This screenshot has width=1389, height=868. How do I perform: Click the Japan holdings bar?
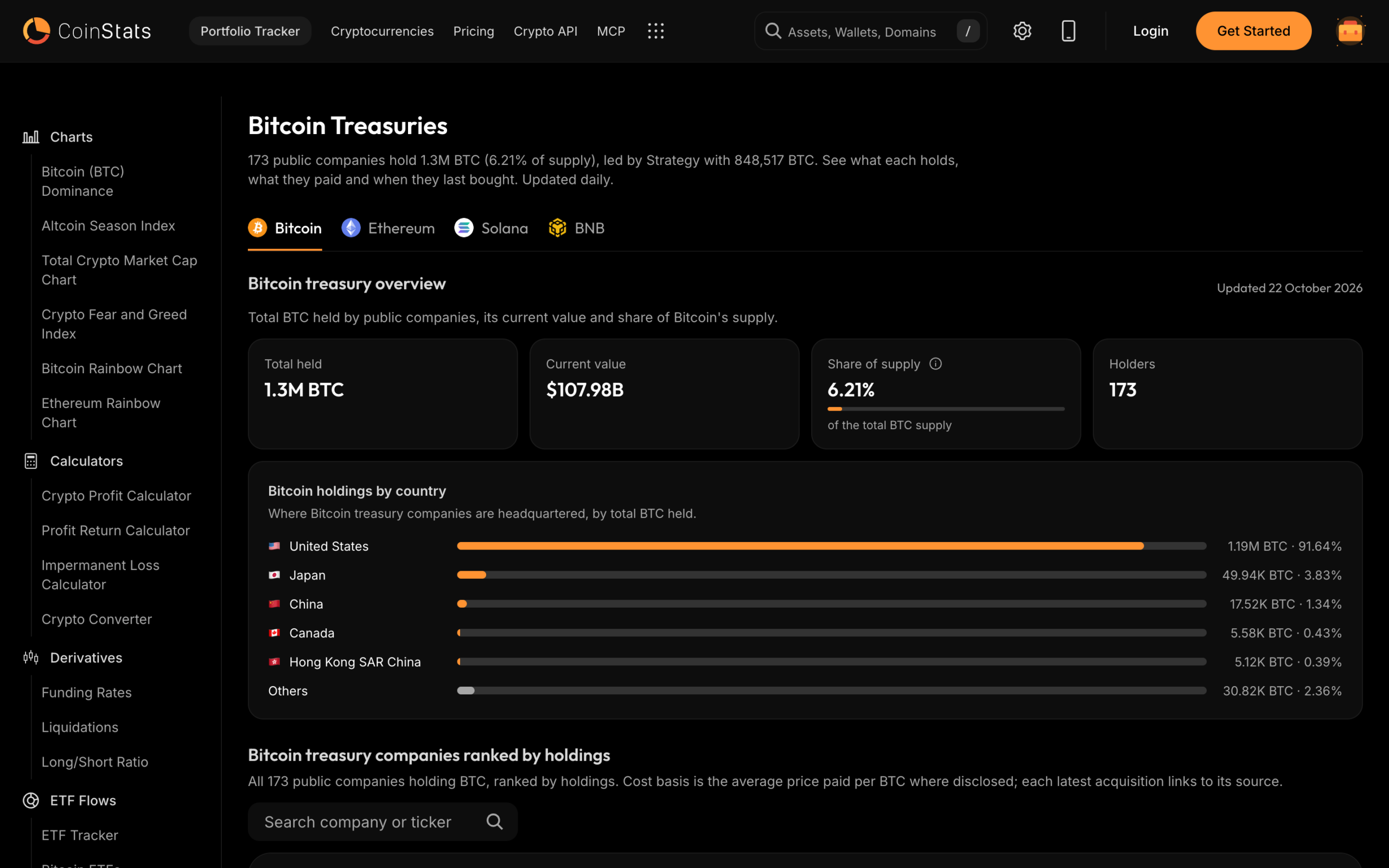(x=832, y=575)
